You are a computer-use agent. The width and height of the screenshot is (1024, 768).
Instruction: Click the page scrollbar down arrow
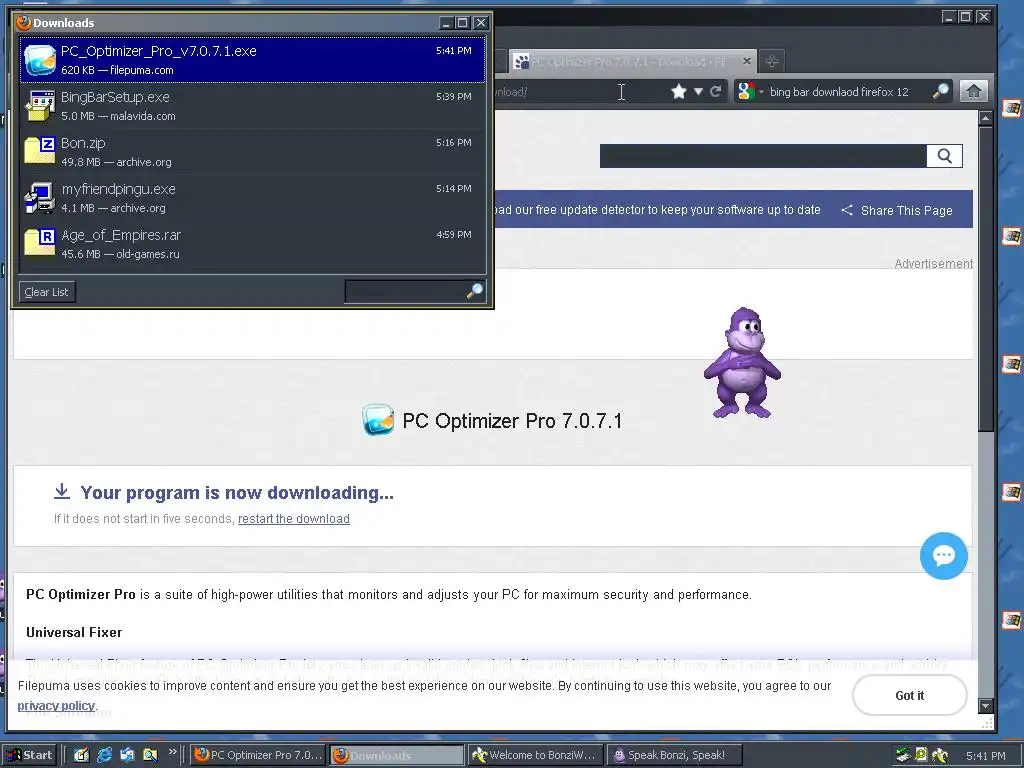(x=986, y=706)
